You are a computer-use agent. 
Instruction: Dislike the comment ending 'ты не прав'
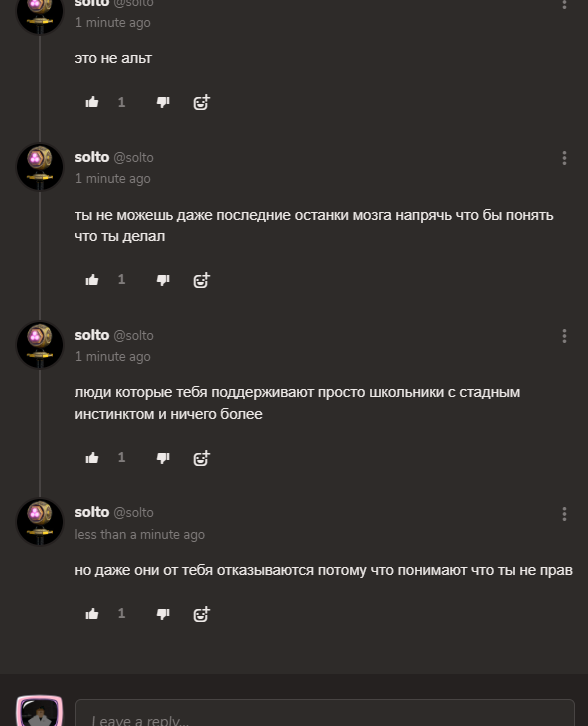(x=163, y=614)
